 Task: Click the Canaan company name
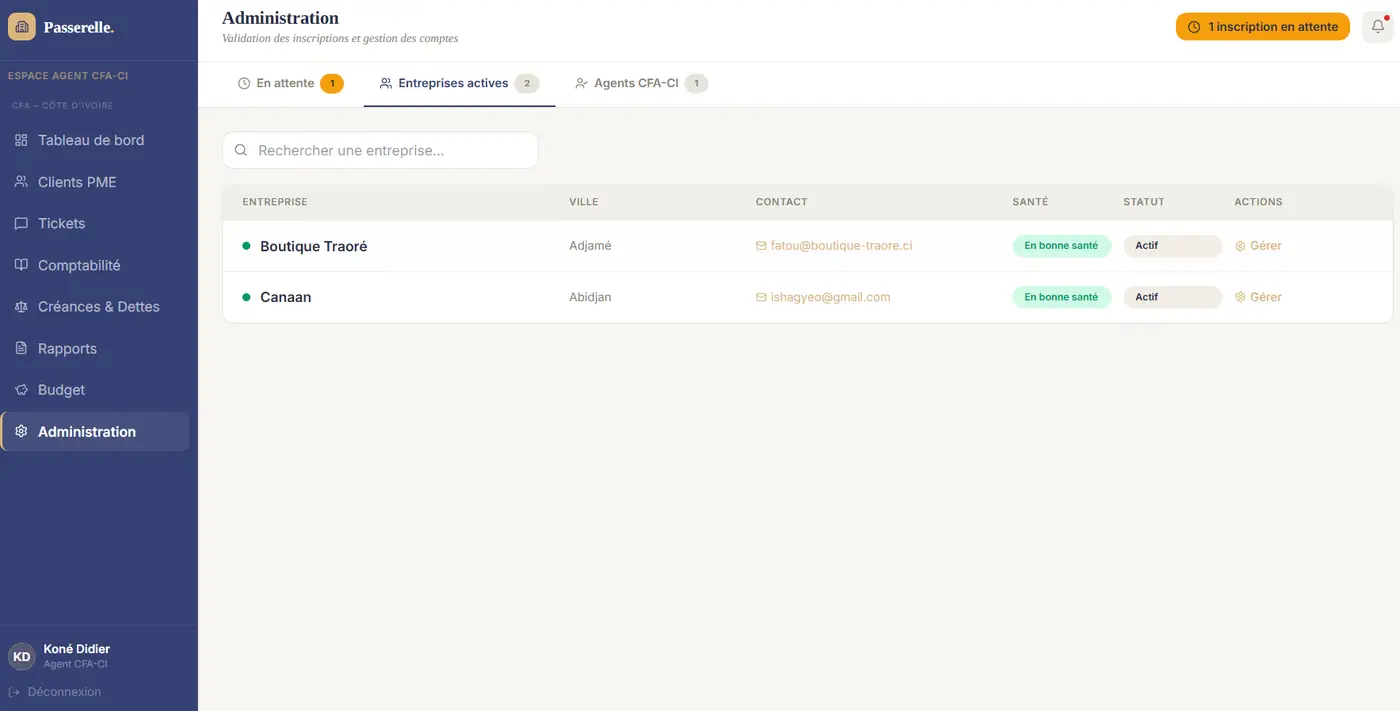pyautogui.click(x=286, y=297)
